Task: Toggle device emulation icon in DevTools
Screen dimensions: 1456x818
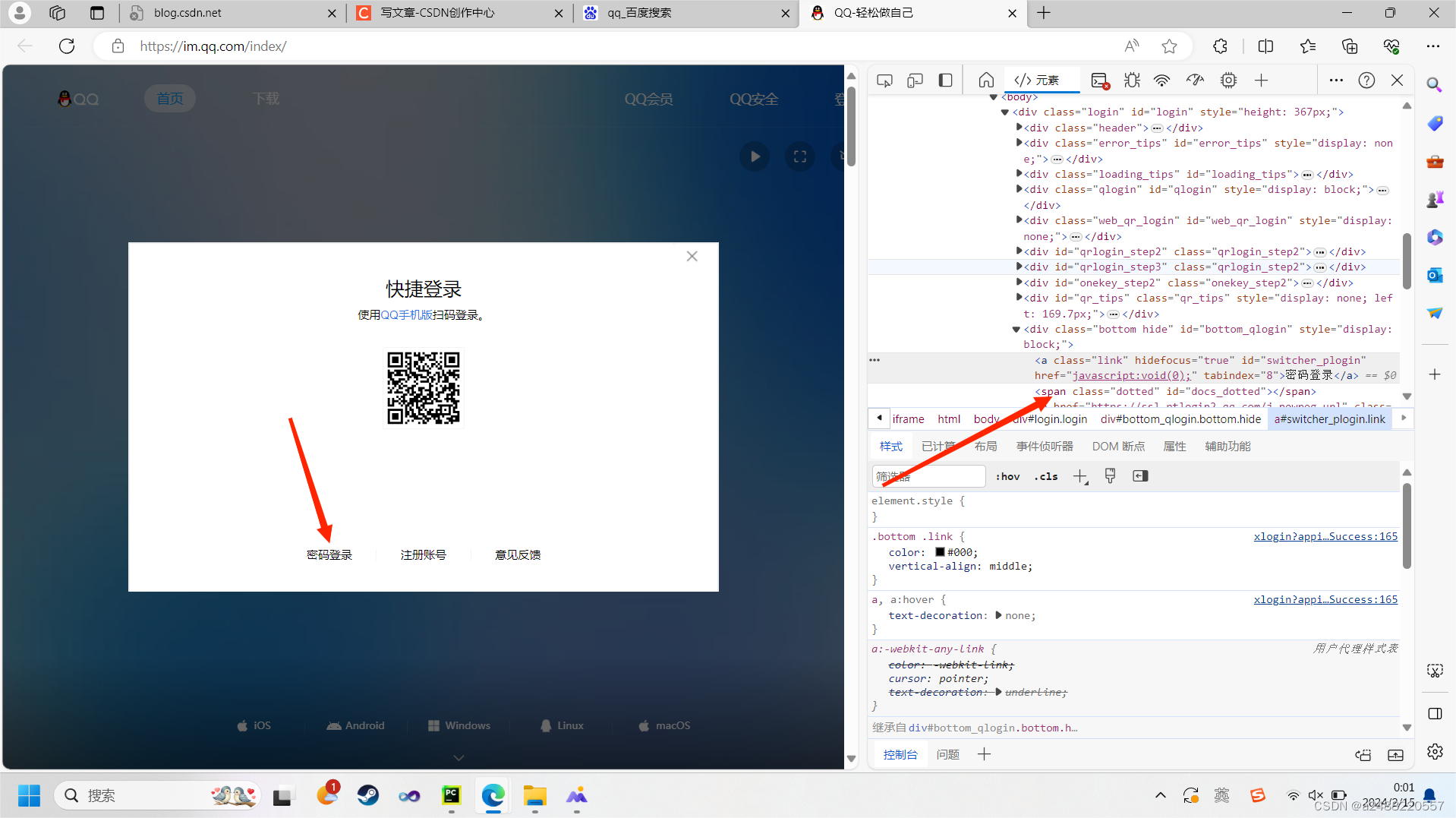Action: pos(915,81)
